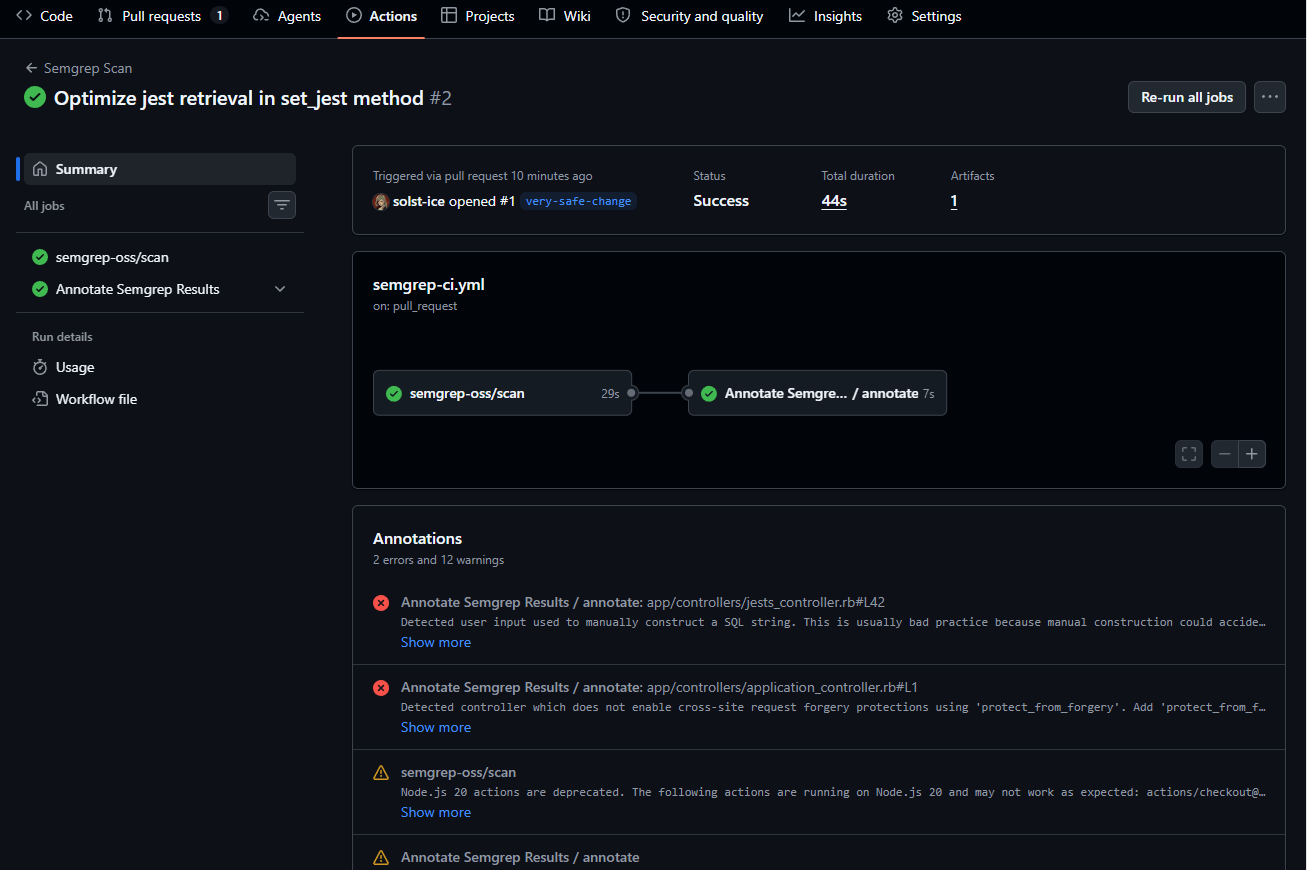Click the warning icon on semgrep-oss/scan annotation
Viewport: 1307px width, 871px height.
click(381, 773)
